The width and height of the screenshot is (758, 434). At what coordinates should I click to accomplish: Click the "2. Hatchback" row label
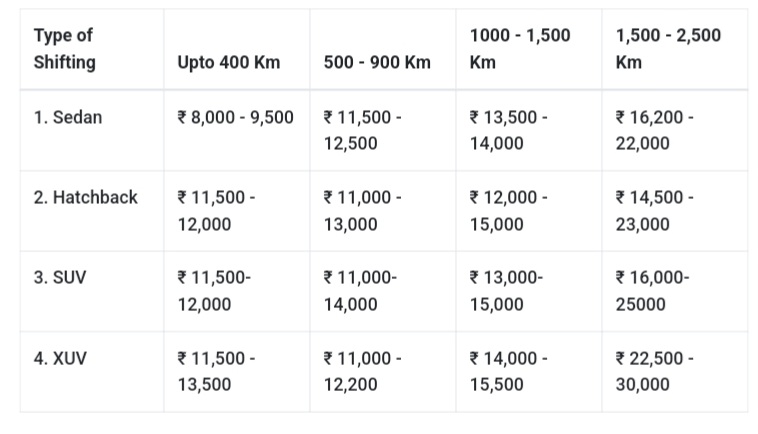click(x=86, y=197)
